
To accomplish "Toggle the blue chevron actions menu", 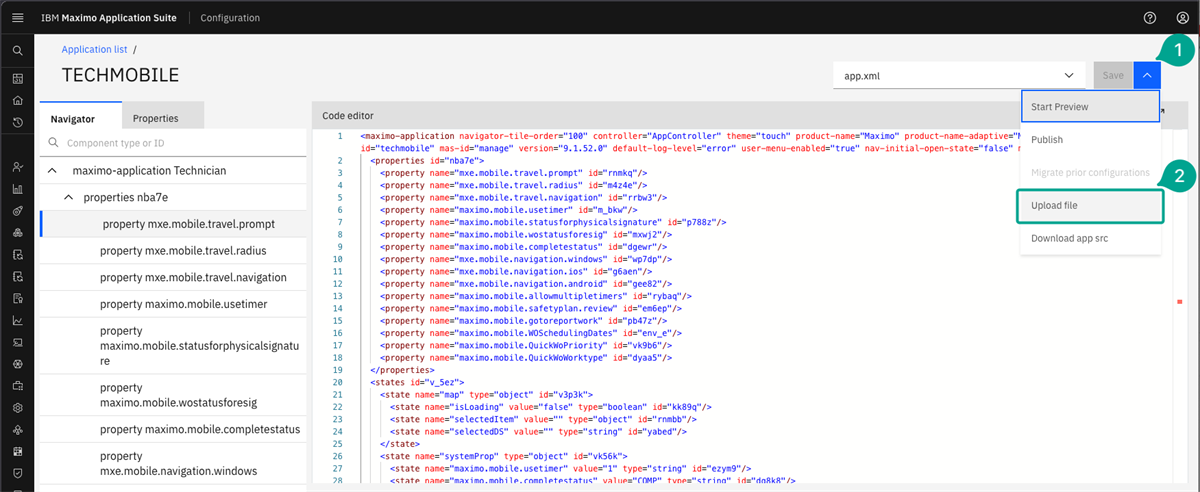I will tap(1148, 75).
